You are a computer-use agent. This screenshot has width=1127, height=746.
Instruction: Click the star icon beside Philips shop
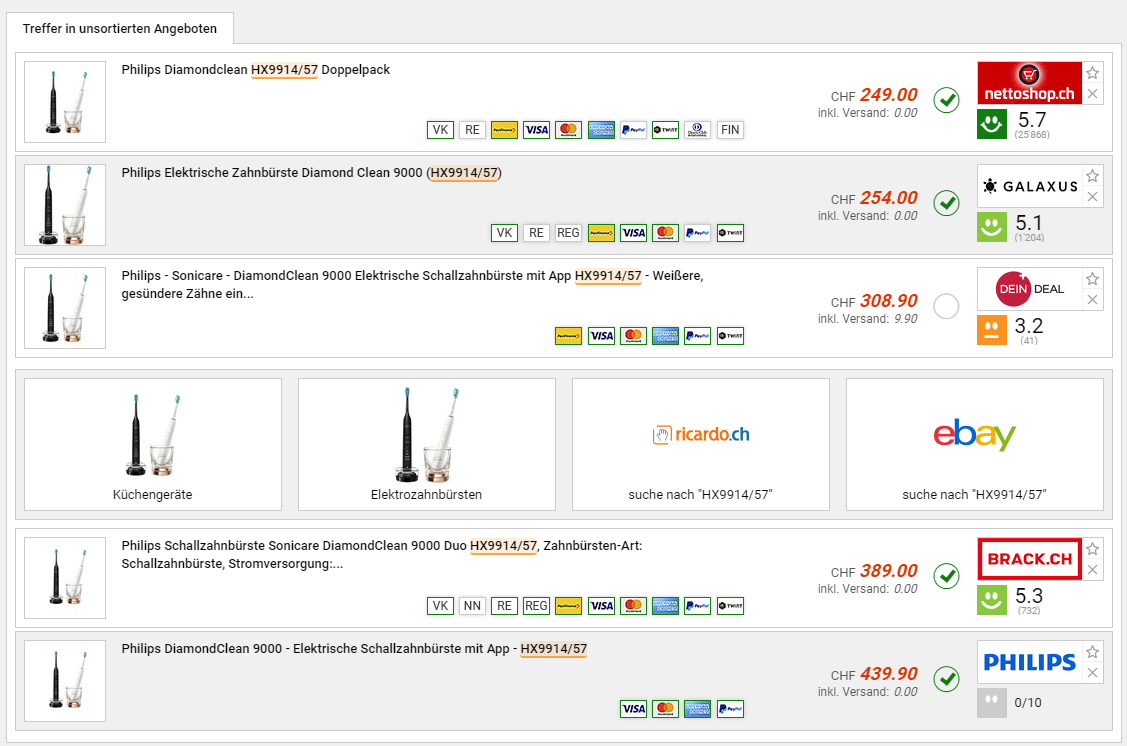click(x=1093, y=652)
